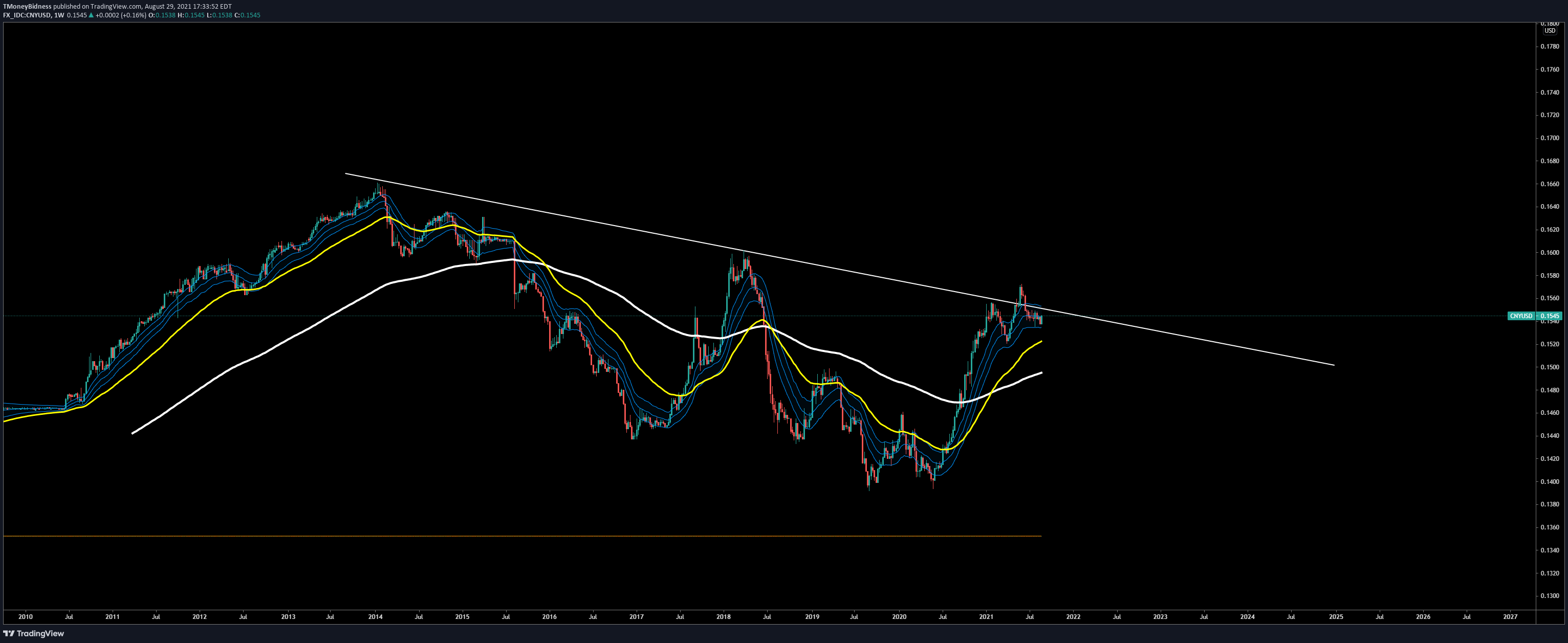Image resolution: width=1568 pixels, height=643 pixels.
Task: Click the 0.1360 price axis label
Action: pyautogui.click(x=1550, y=527)
